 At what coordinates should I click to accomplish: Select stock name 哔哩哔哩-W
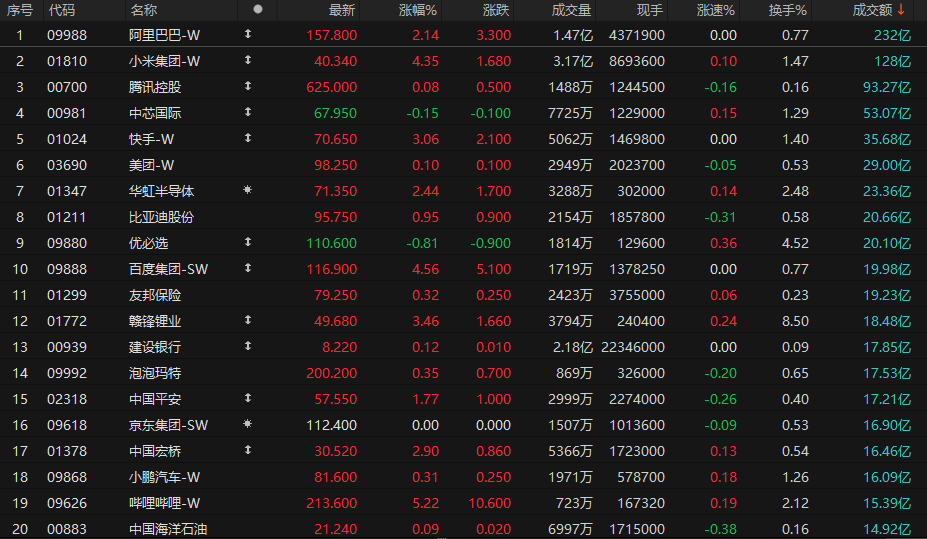[164, 504]
